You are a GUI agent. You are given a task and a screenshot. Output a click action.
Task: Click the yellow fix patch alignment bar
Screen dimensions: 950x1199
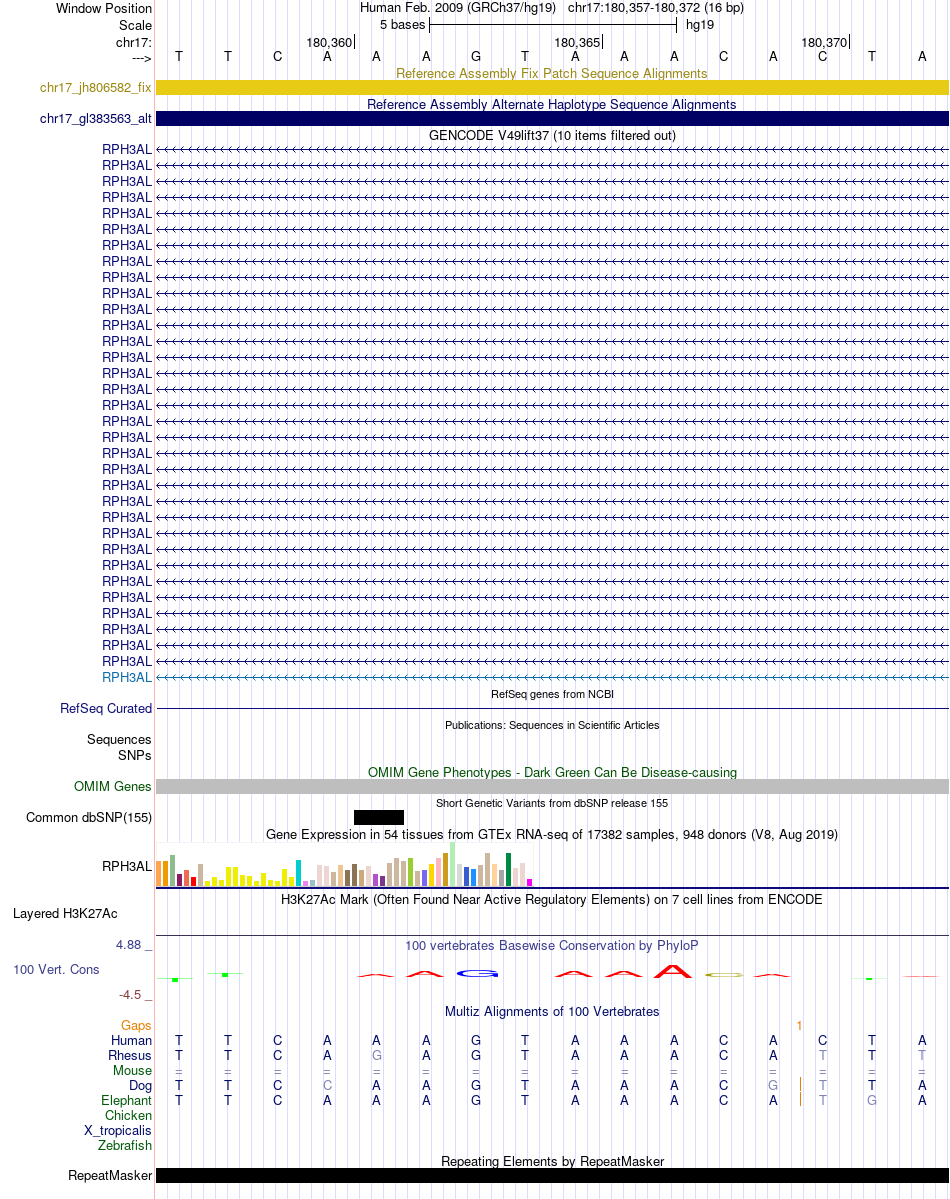[x=552, y=88]
